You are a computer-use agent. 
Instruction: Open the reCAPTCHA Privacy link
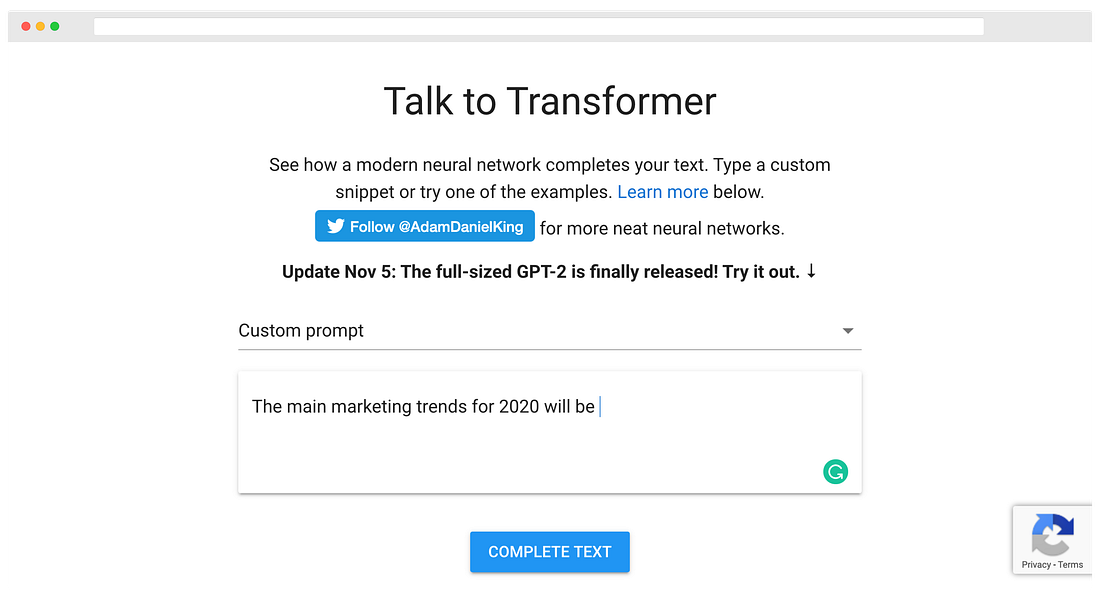(x=1035, y=565)
